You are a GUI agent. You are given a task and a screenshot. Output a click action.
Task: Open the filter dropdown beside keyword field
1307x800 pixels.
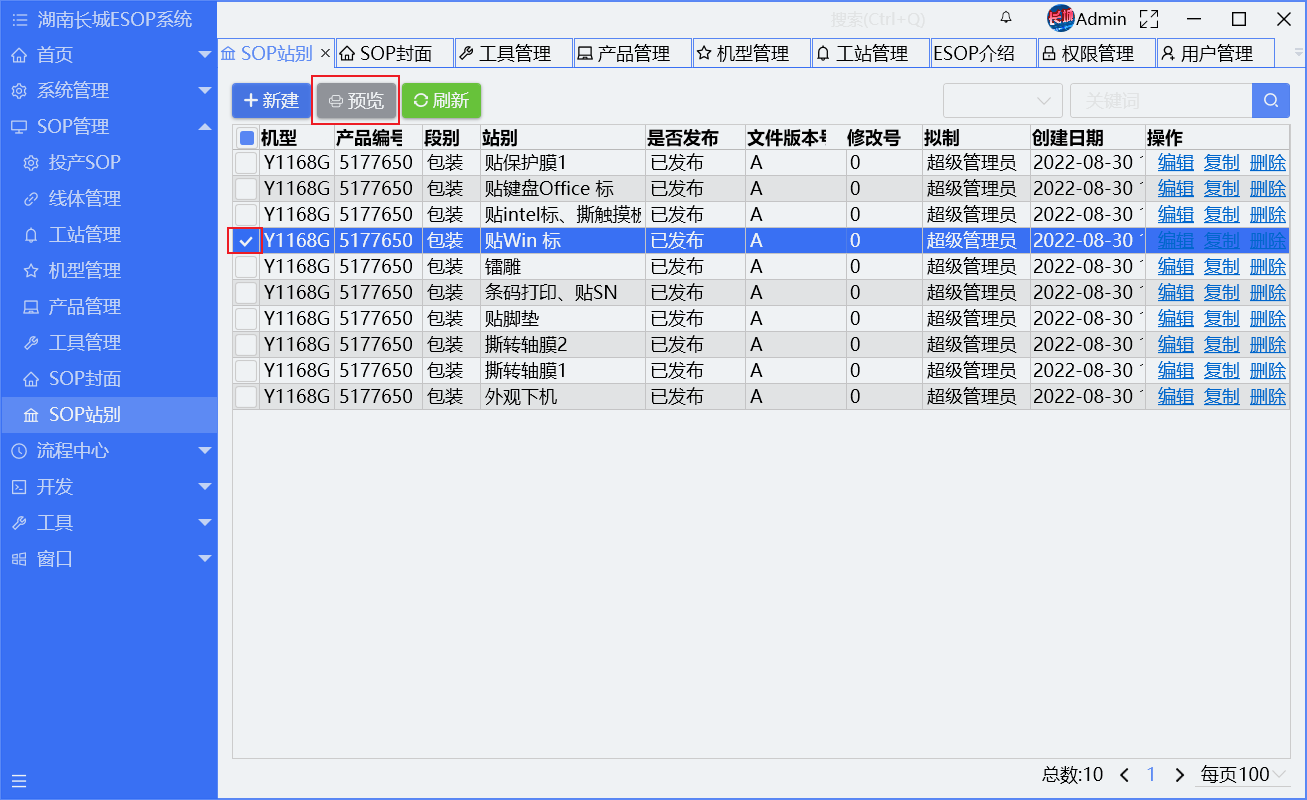point(1003,100)
